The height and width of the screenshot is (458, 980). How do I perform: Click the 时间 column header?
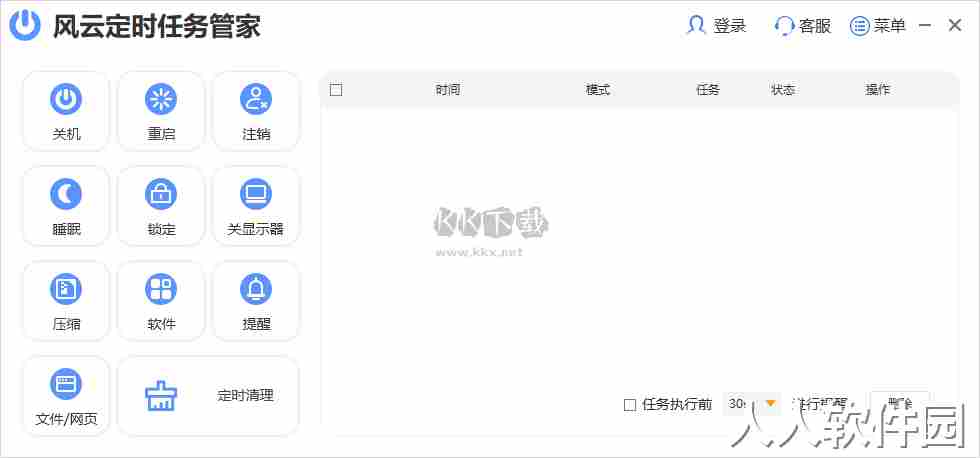coord(448,90)
